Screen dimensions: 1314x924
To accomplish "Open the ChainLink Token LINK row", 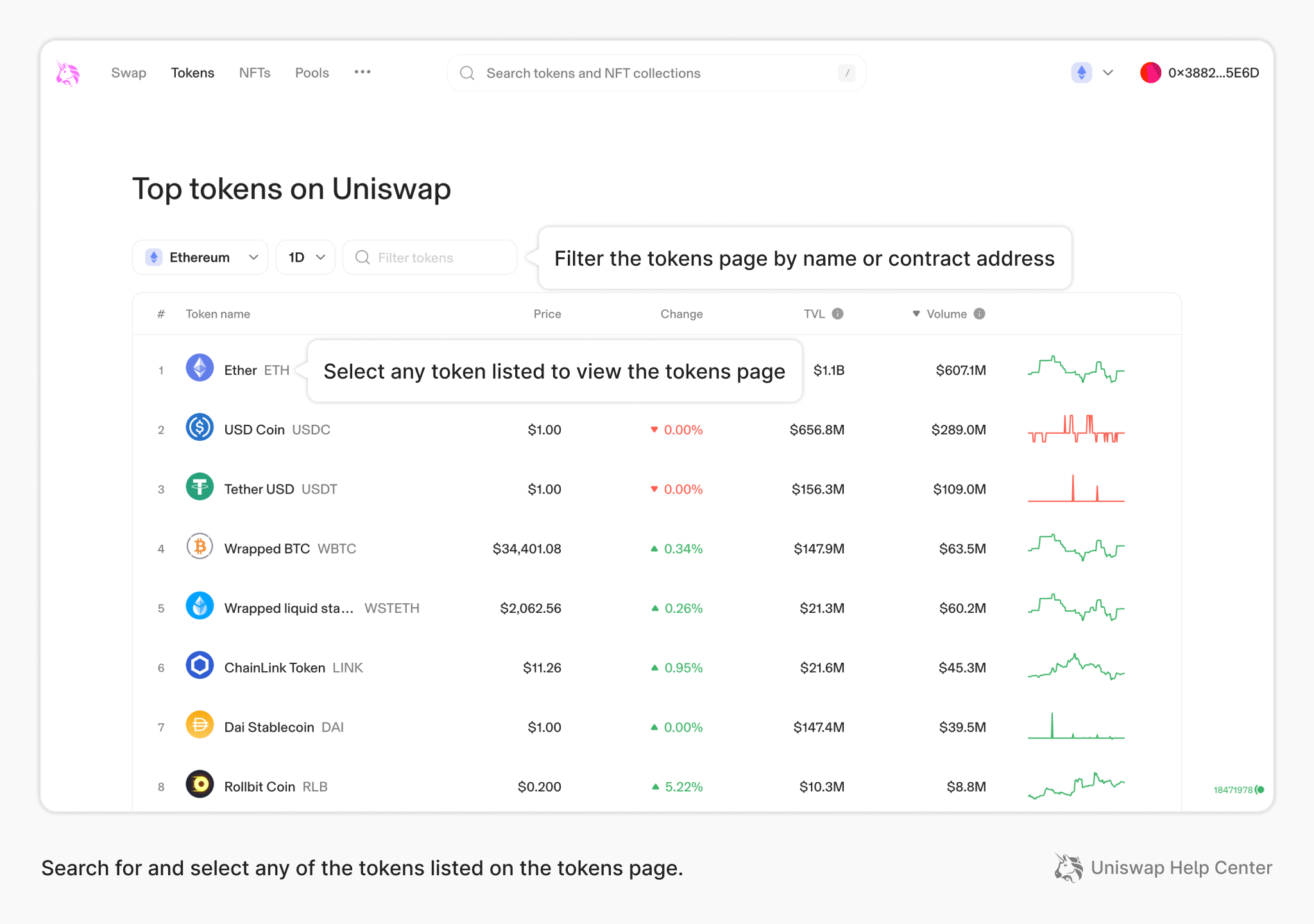I will coord(293,668).
